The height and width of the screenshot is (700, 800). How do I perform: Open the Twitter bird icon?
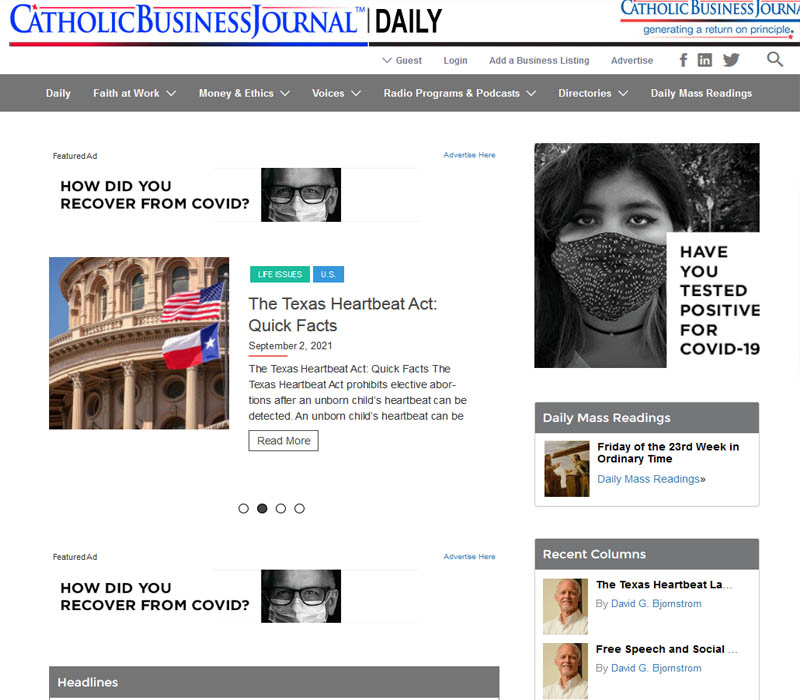(x=731, y=60)
